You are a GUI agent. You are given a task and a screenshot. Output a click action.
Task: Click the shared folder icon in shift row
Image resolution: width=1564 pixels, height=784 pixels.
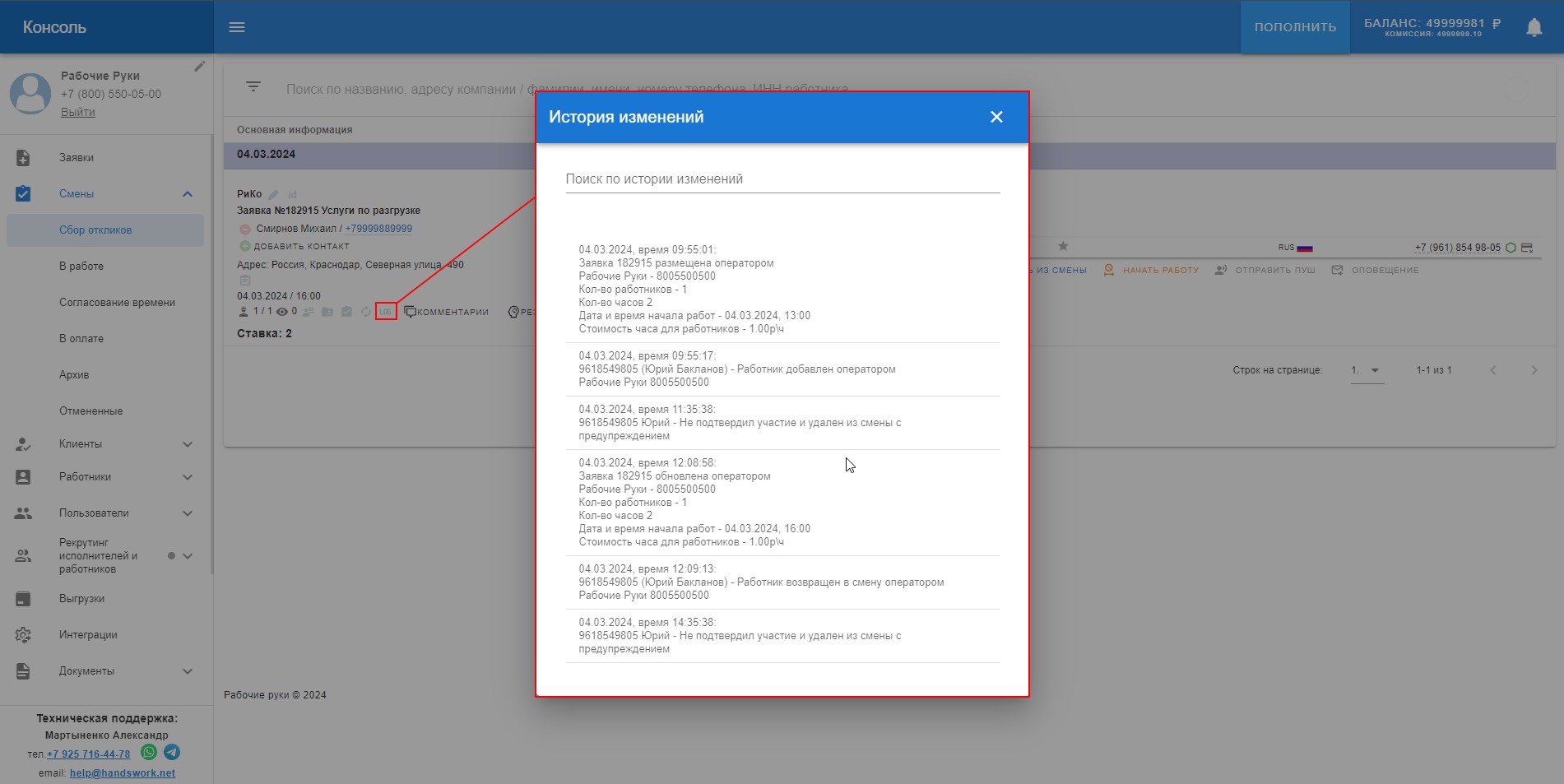327,312
